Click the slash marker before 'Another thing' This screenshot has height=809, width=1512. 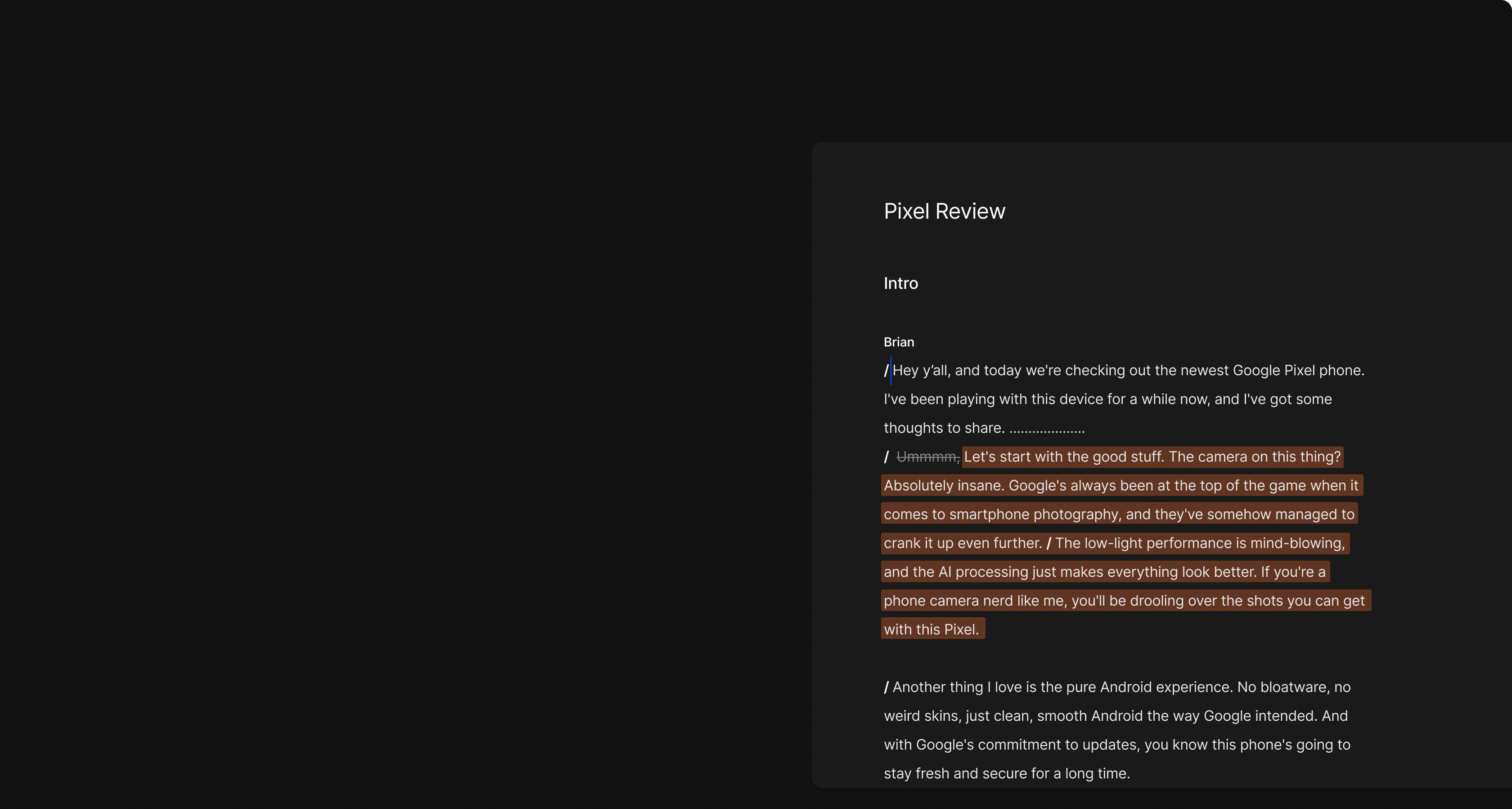(886, 687)
